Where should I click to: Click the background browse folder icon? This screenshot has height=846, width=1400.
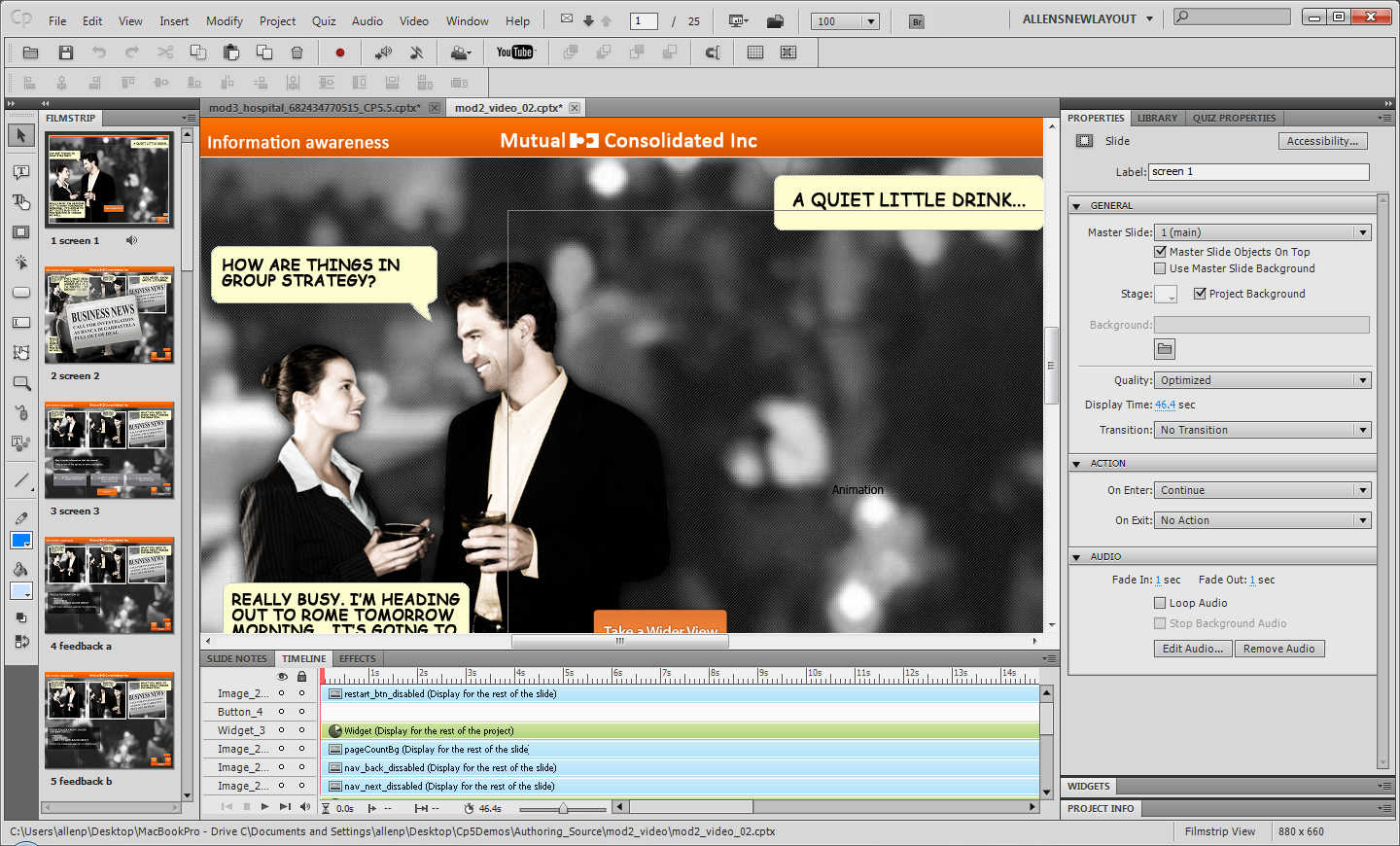(1165, 349)
